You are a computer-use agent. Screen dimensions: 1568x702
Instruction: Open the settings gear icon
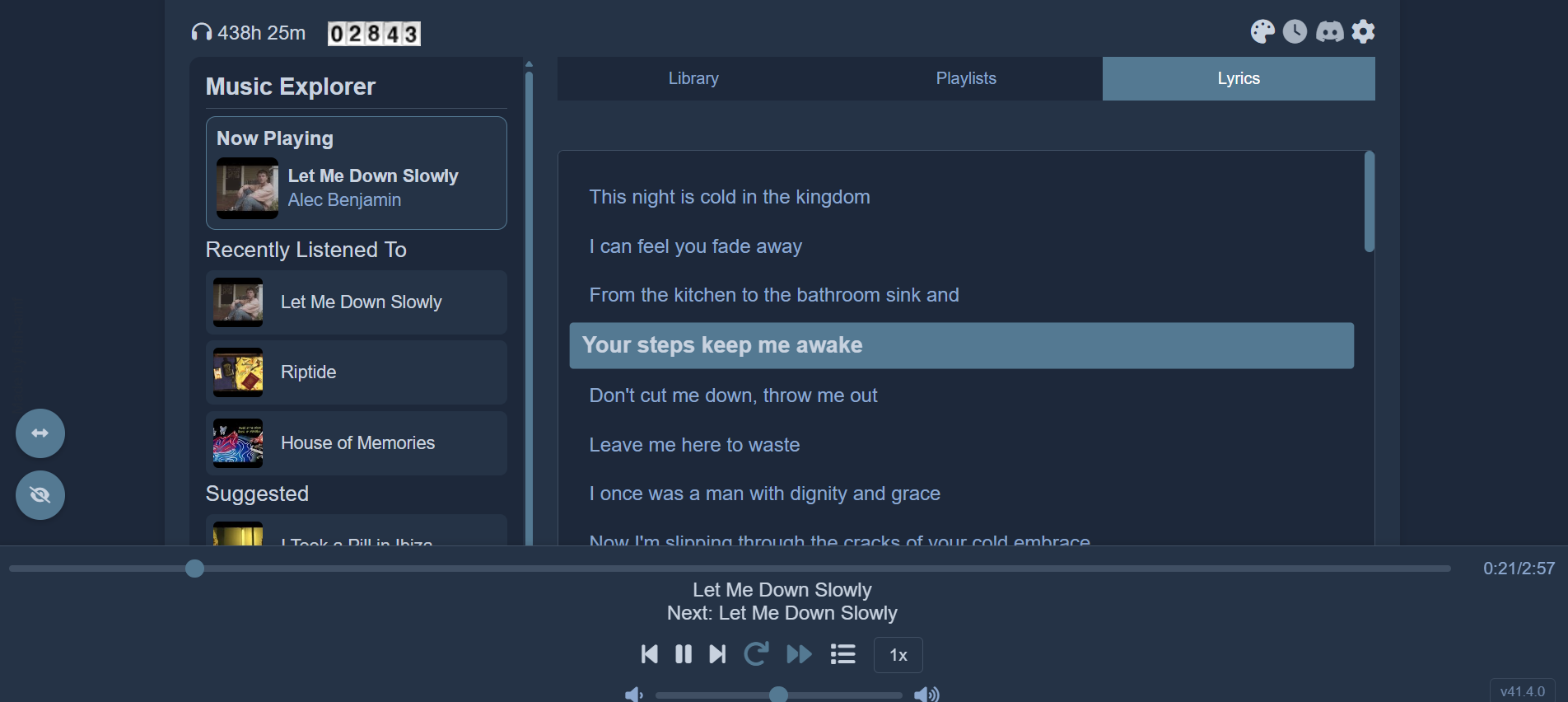pyautogui.click(x=1364, y=32)
